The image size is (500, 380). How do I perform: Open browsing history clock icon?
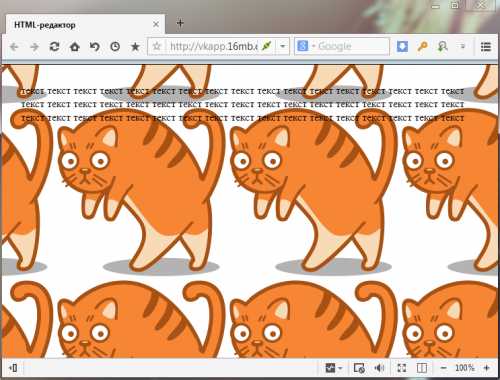(115, 46)
